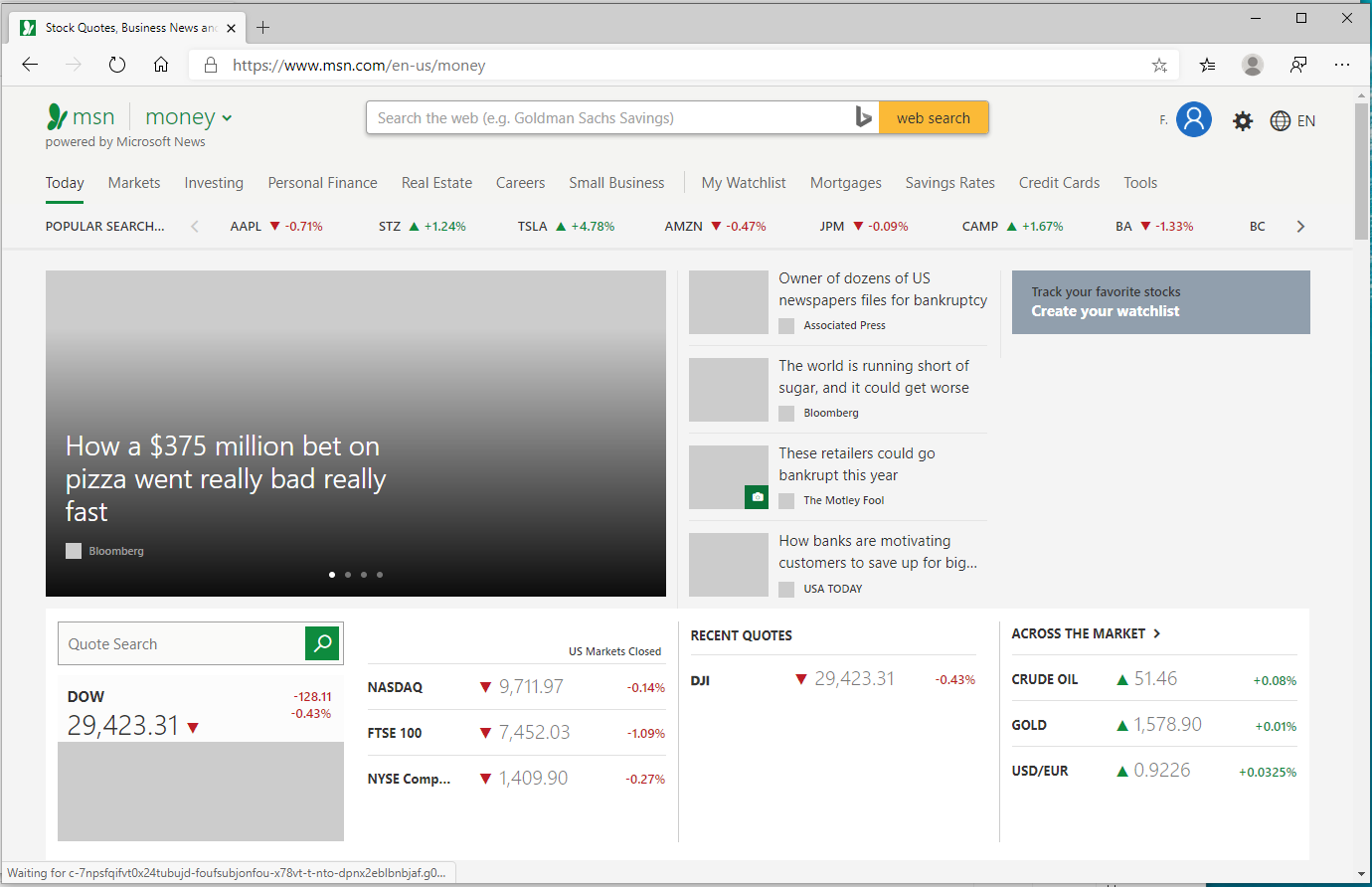Image resolution: width=1372 pixels, height=887 pixels.
Task: Open the CRUDE OIL quote
Action: coord(1154,679)
